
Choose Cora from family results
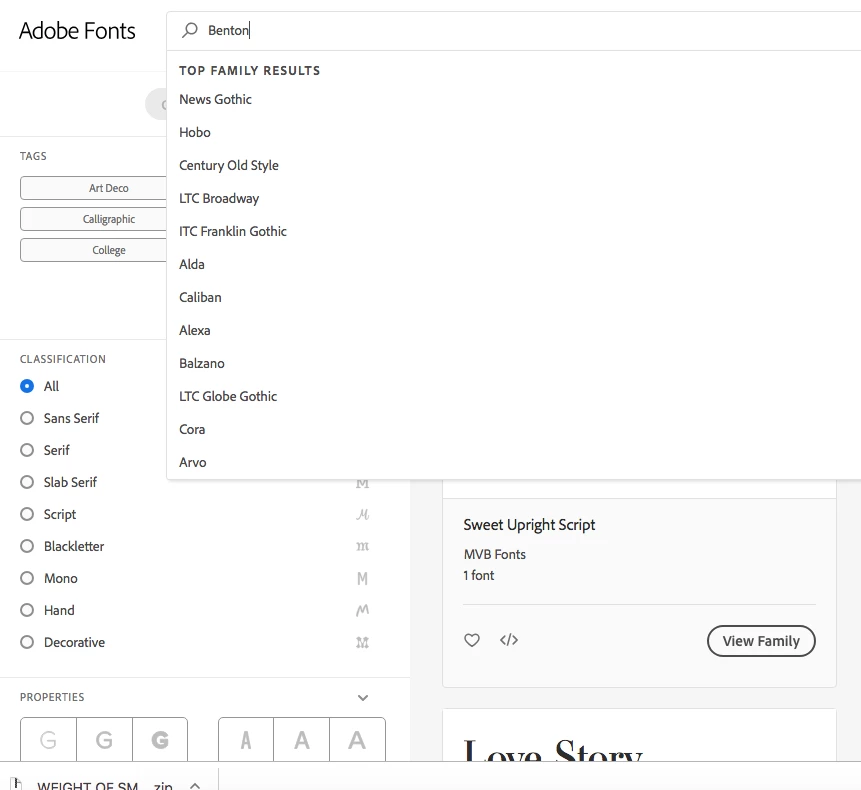pos(192,429)
